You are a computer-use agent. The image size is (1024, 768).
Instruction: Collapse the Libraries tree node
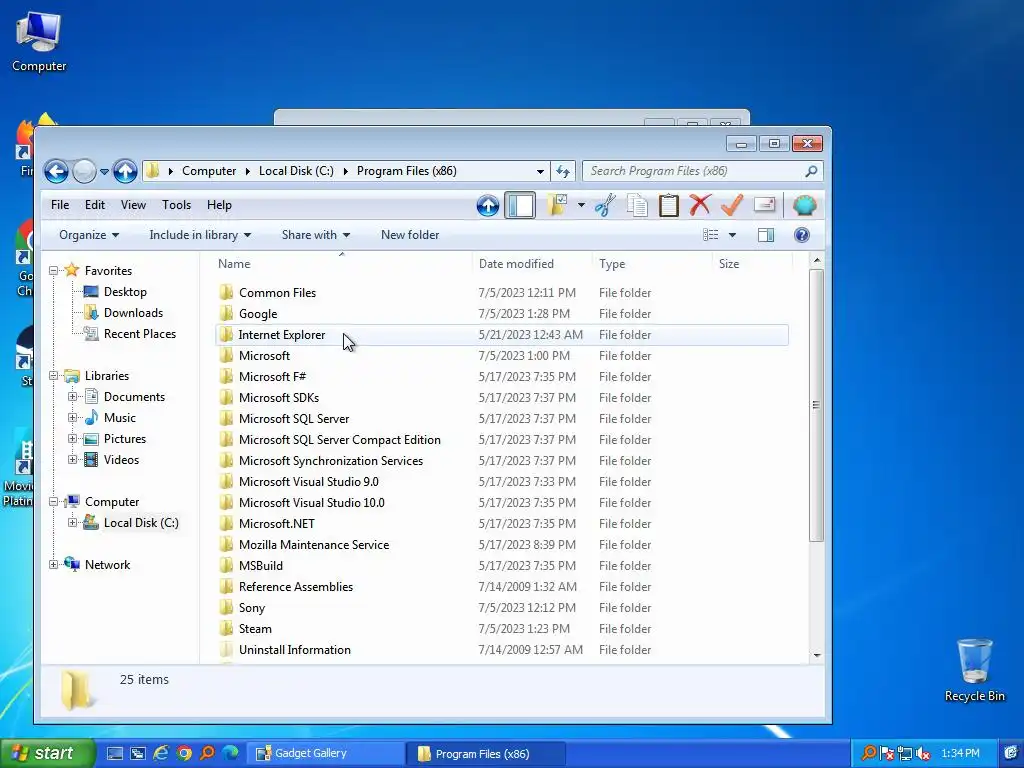[x=54, y=376]
